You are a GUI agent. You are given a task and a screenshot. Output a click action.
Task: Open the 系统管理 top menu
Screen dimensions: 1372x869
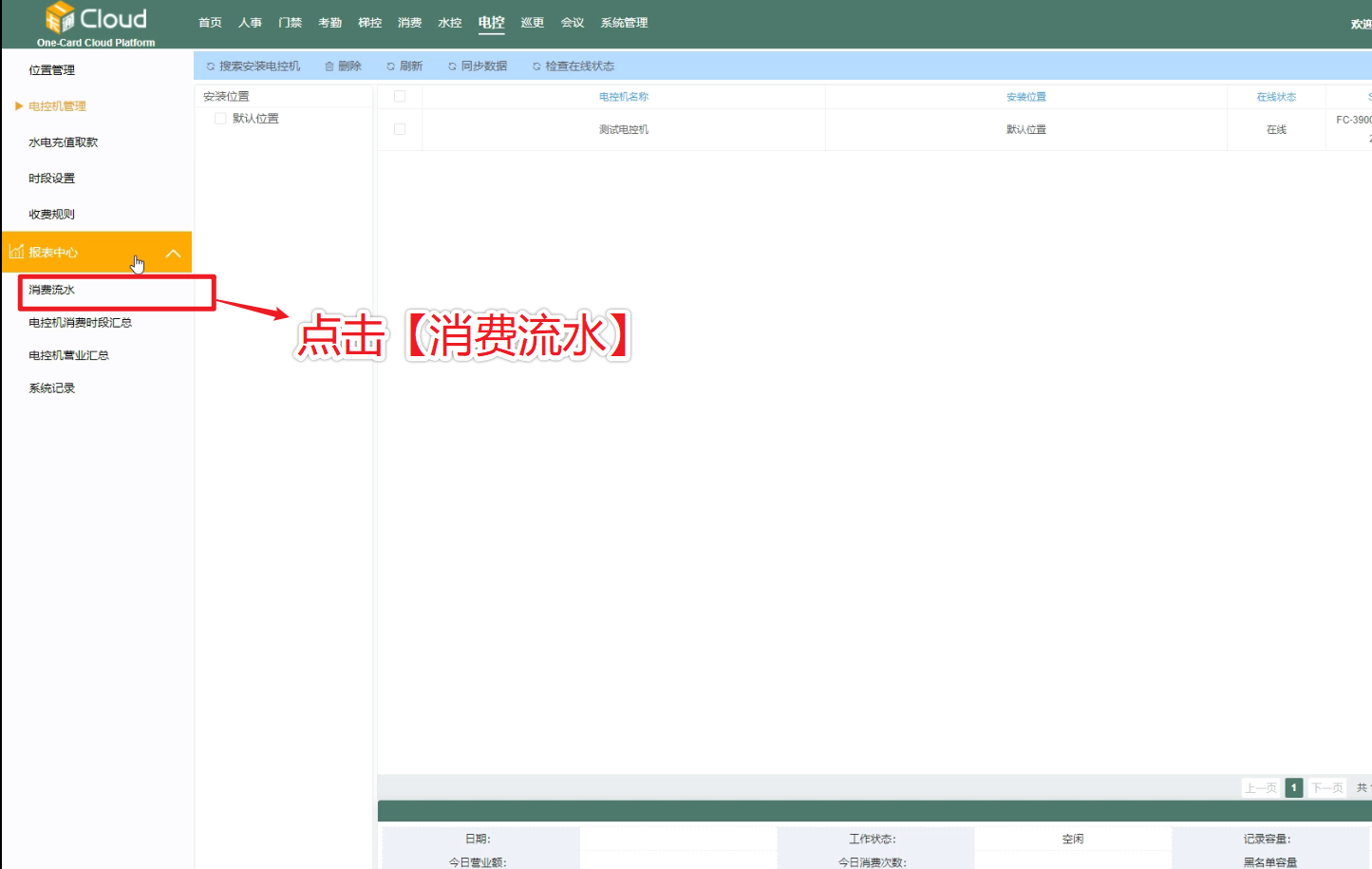[x=624, y=23]
